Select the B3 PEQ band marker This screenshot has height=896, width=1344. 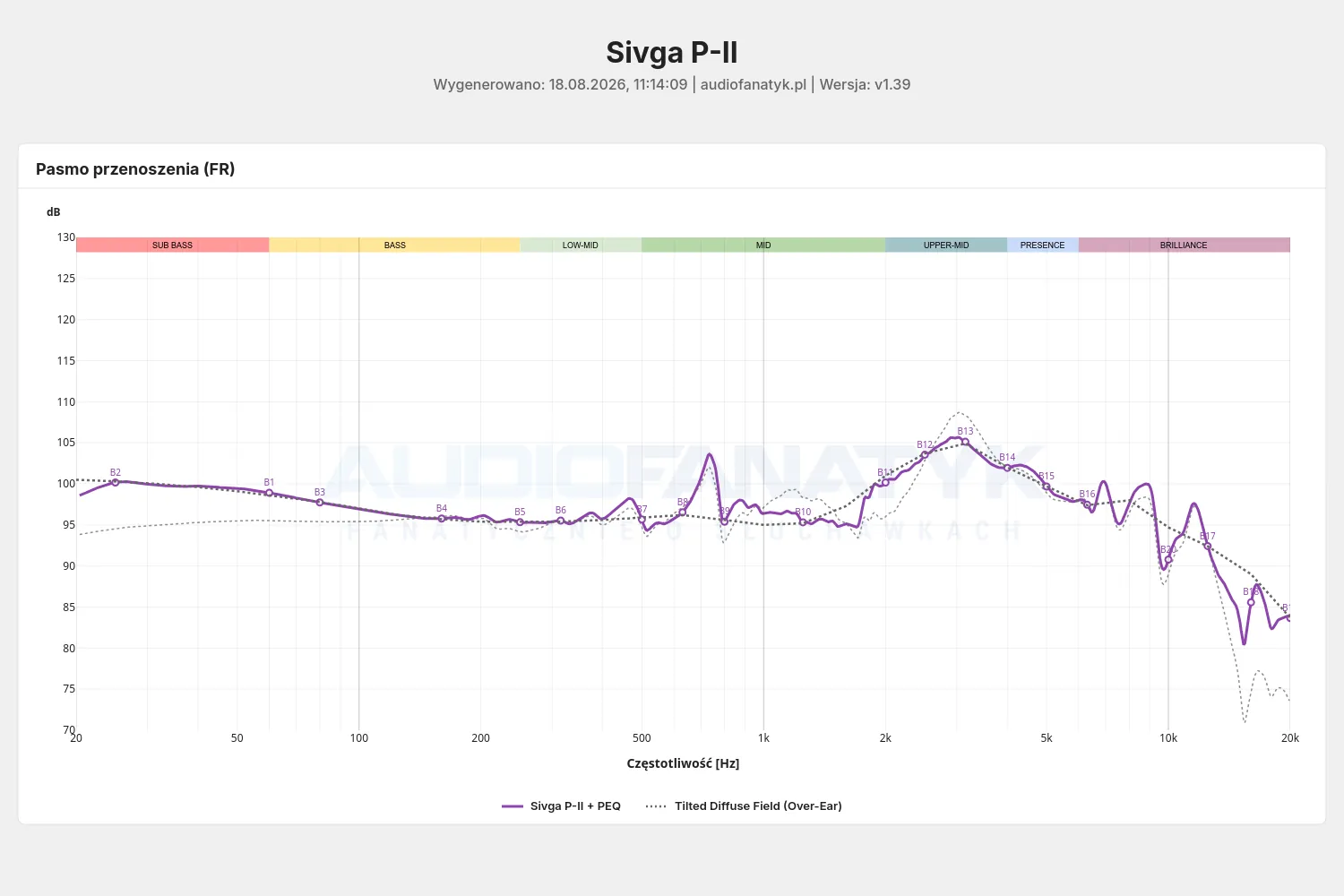[320, 503]
